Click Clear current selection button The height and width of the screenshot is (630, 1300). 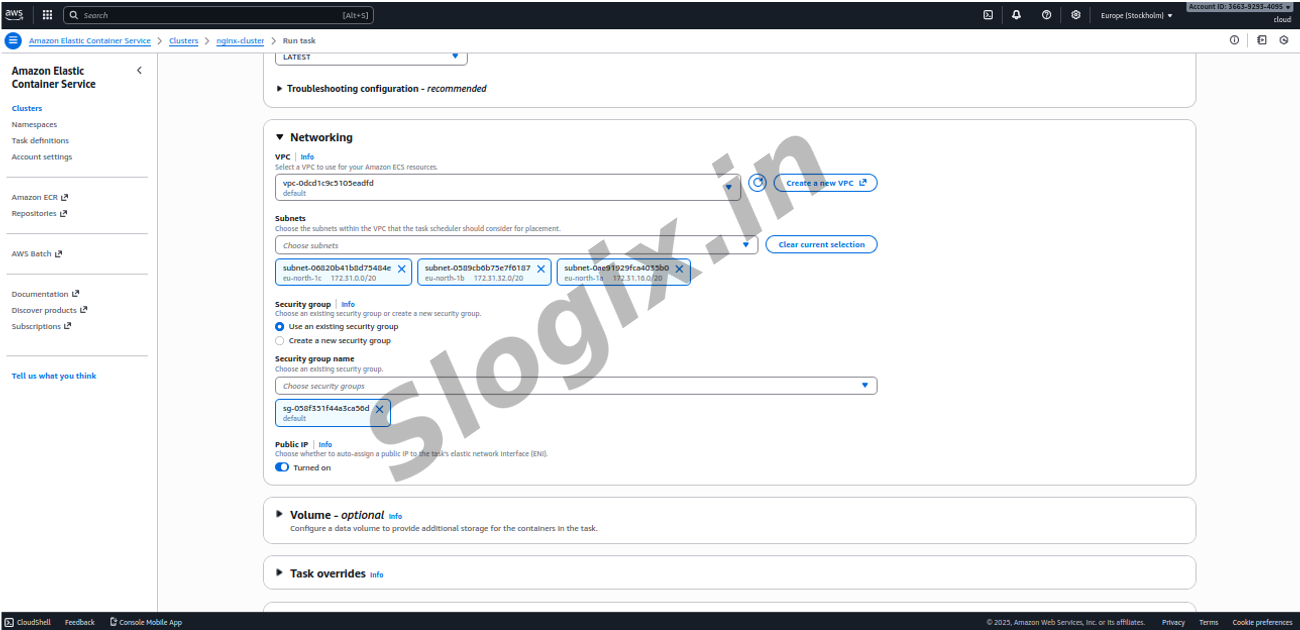[x=821, y=244]
